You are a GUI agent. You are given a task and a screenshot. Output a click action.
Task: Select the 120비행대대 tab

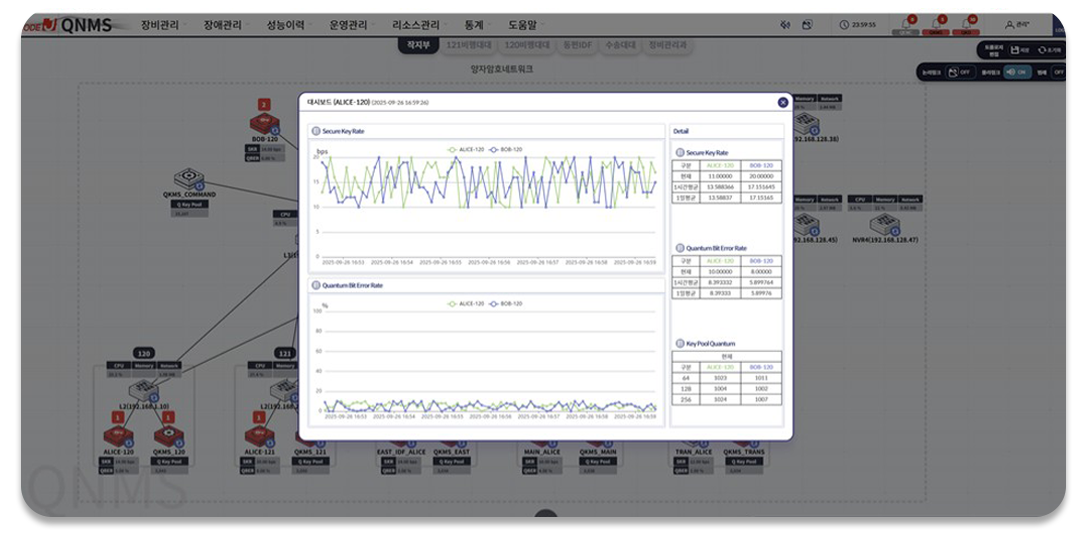pyautogui.click(x=527, y=45)
